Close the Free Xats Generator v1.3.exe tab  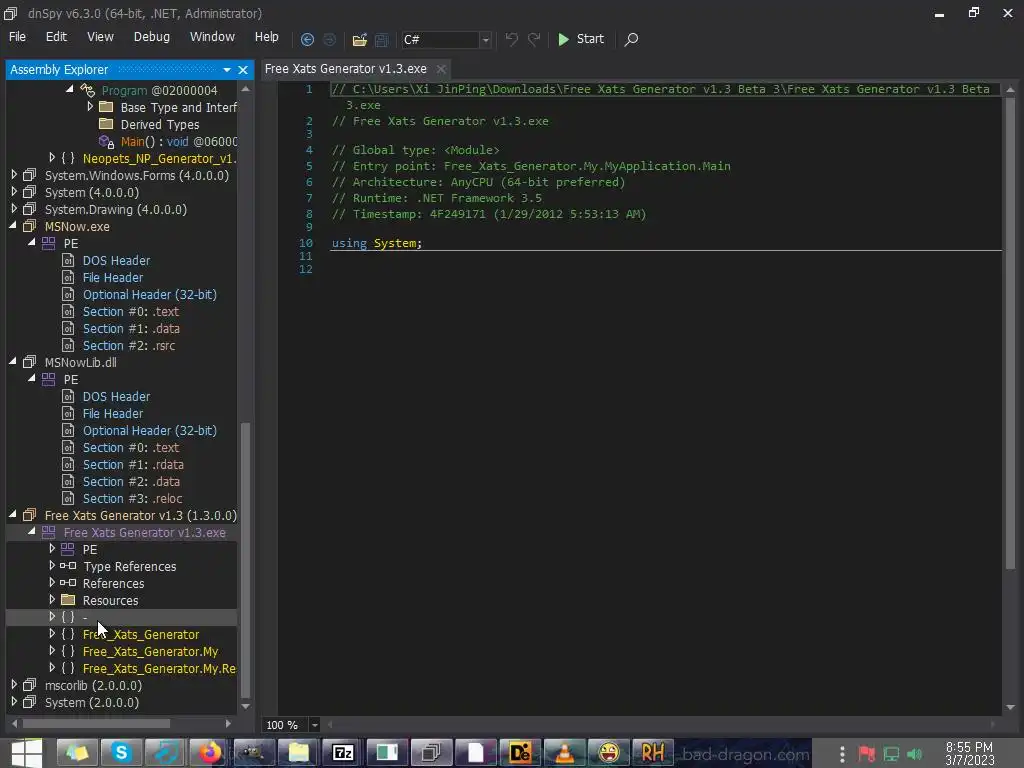pyautogui.click(x=441, y=69)
